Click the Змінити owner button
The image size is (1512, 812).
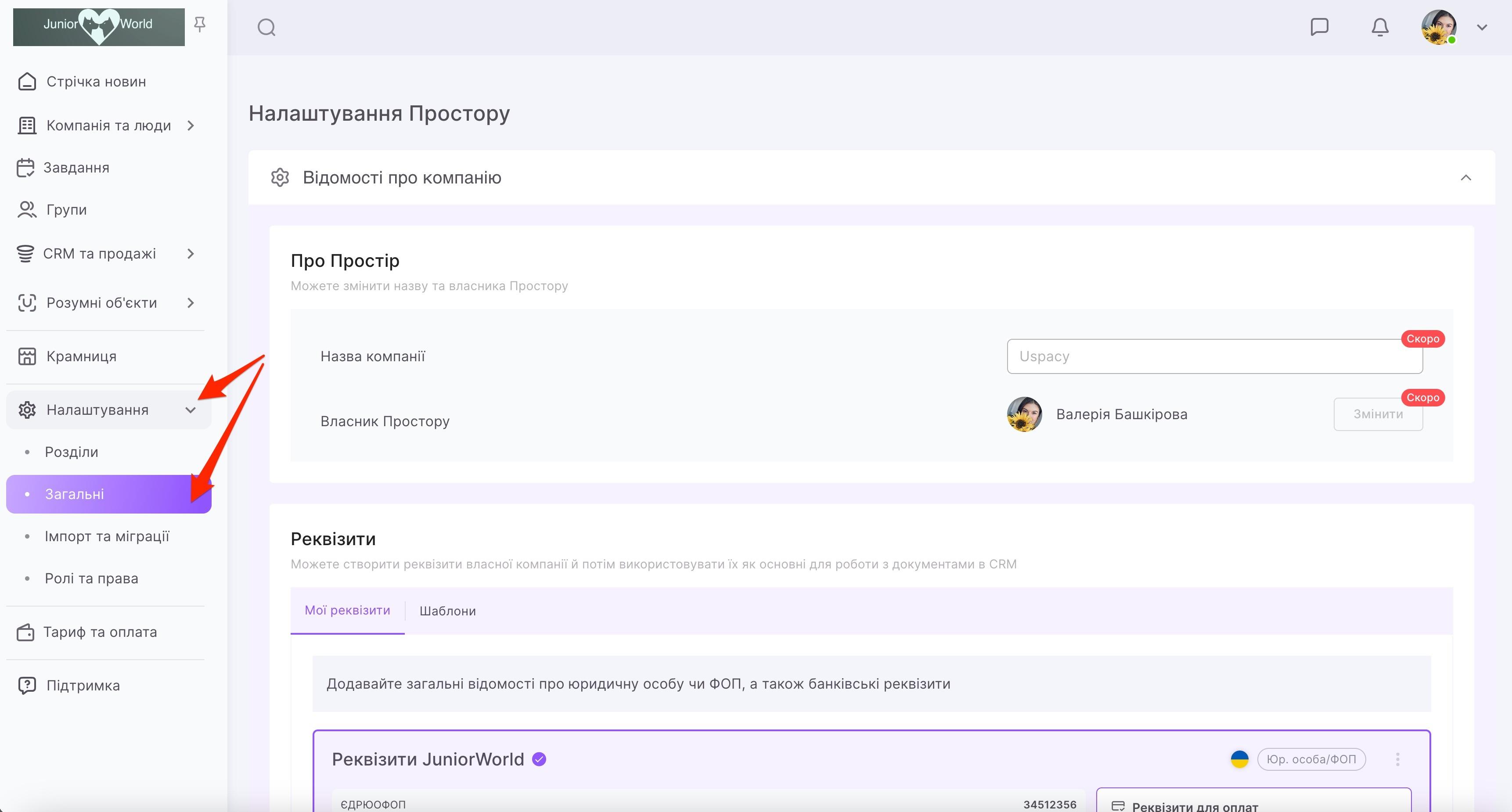pyautogui.click(x=1378, y=414)
